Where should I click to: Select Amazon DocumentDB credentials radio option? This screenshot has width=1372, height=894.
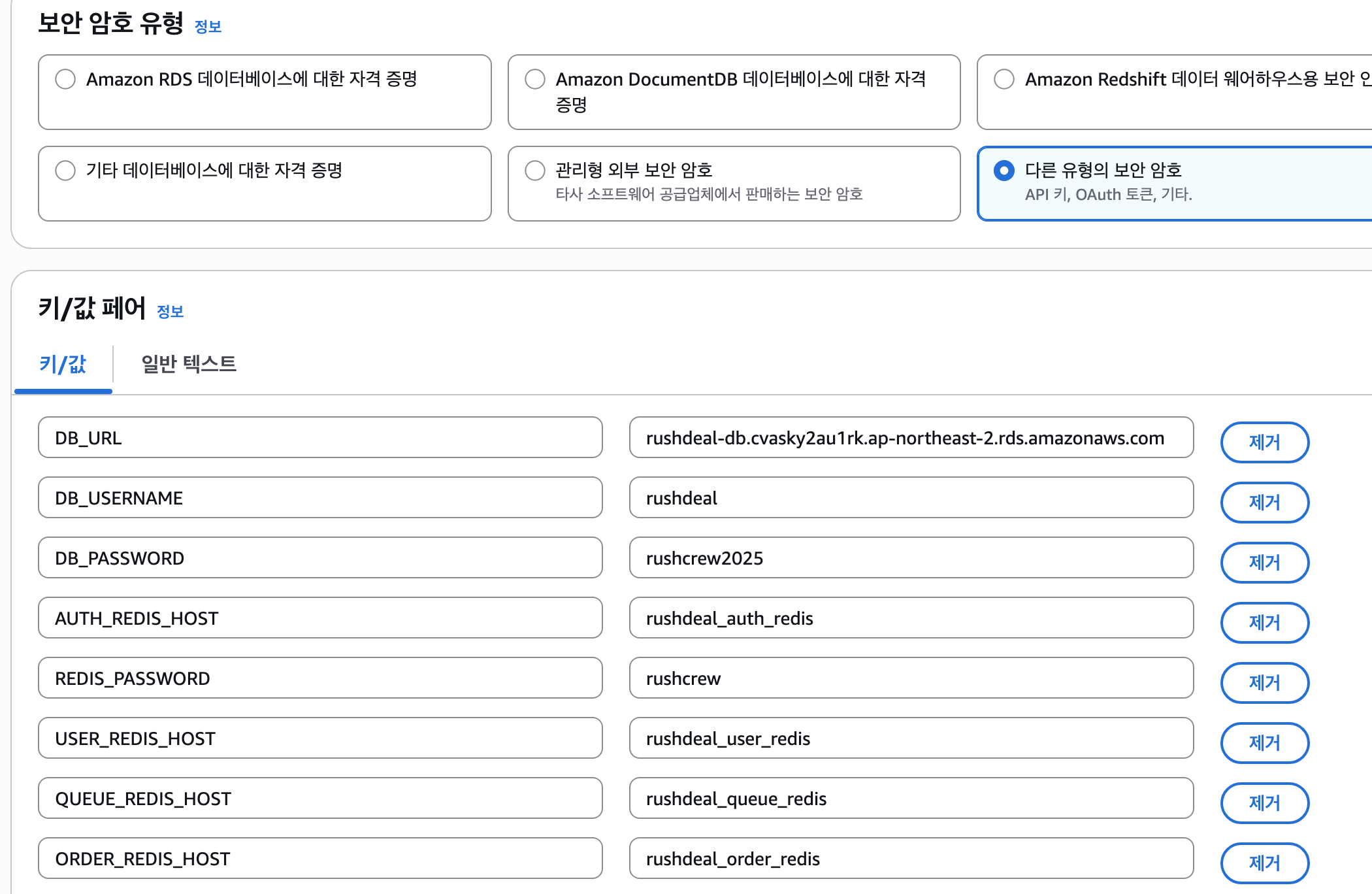534,79
